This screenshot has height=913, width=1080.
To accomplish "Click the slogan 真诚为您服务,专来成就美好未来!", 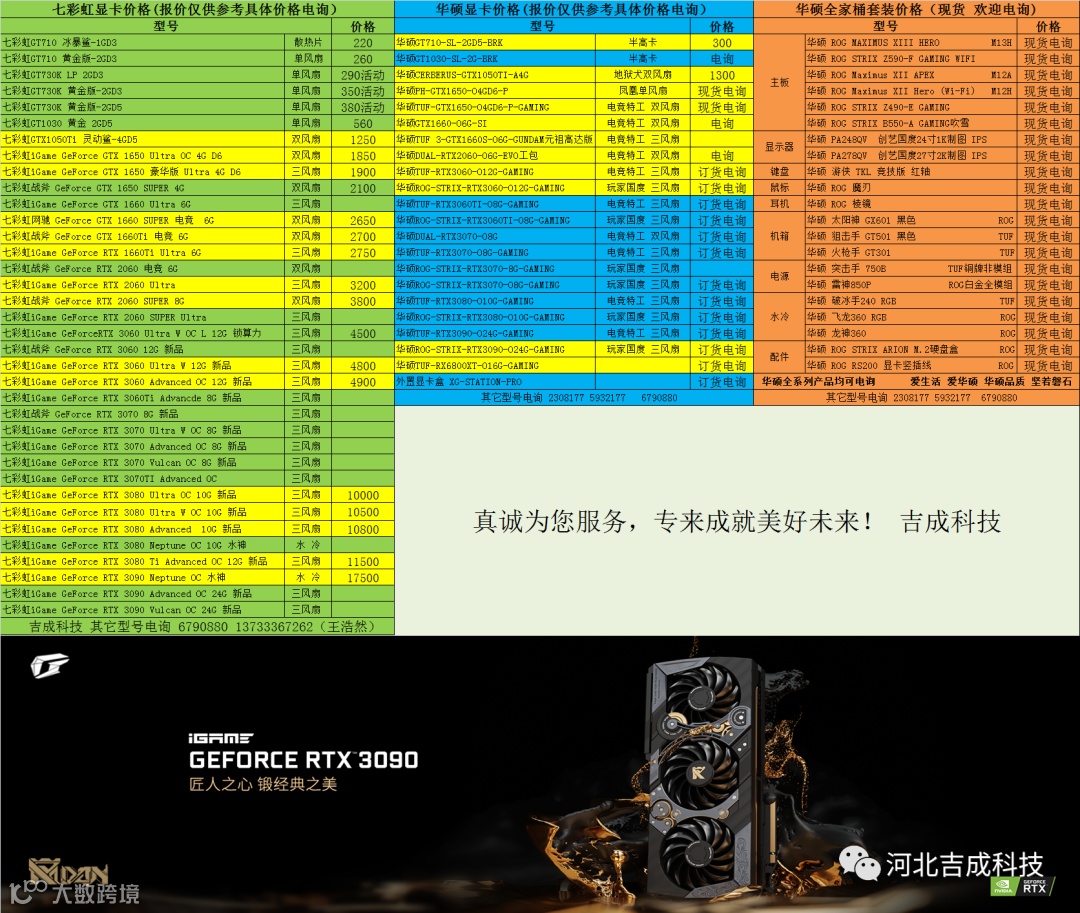I will click(673, 521).
